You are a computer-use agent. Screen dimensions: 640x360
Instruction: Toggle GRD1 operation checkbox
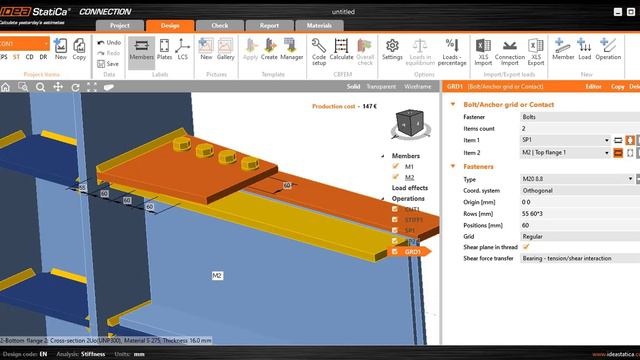coord(395,251)
